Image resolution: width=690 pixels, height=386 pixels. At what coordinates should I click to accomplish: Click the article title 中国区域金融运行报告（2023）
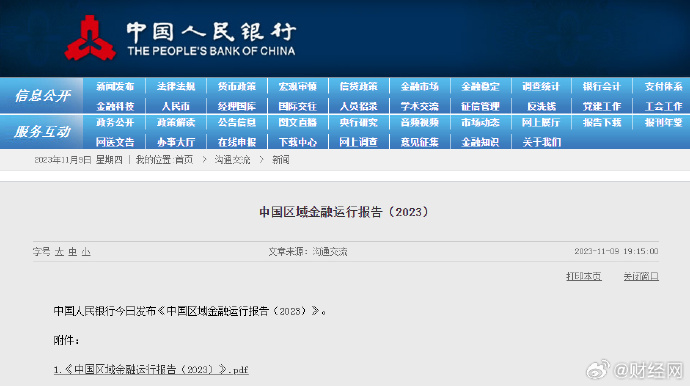tap(344, 212)
